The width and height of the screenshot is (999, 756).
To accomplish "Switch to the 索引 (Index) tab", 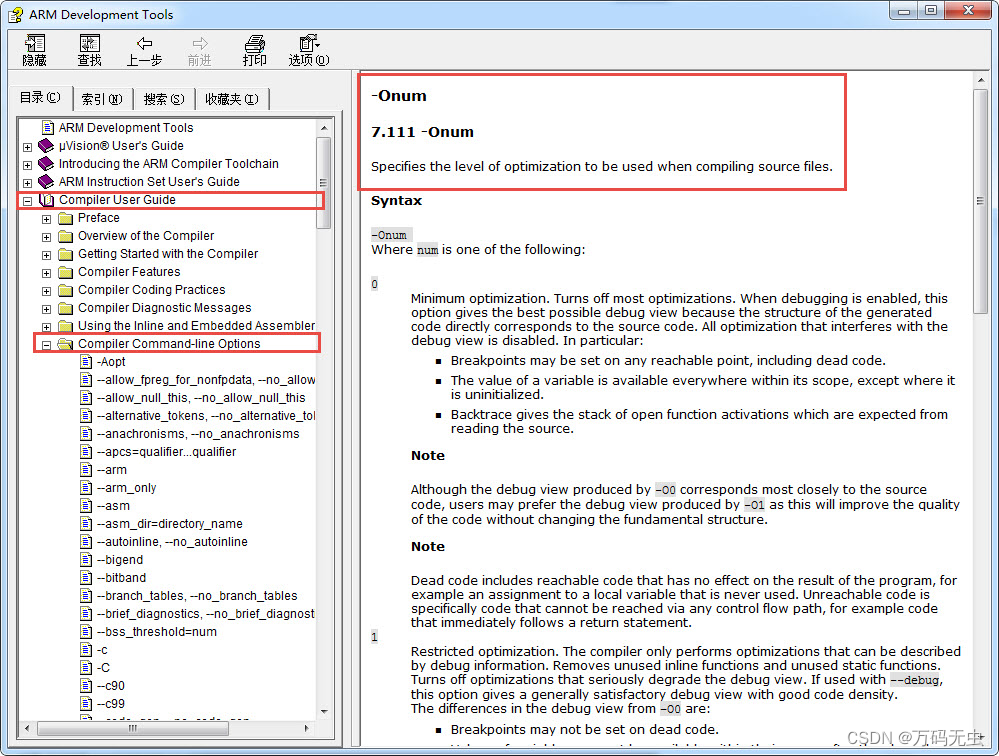I will (x=102, y=99).
